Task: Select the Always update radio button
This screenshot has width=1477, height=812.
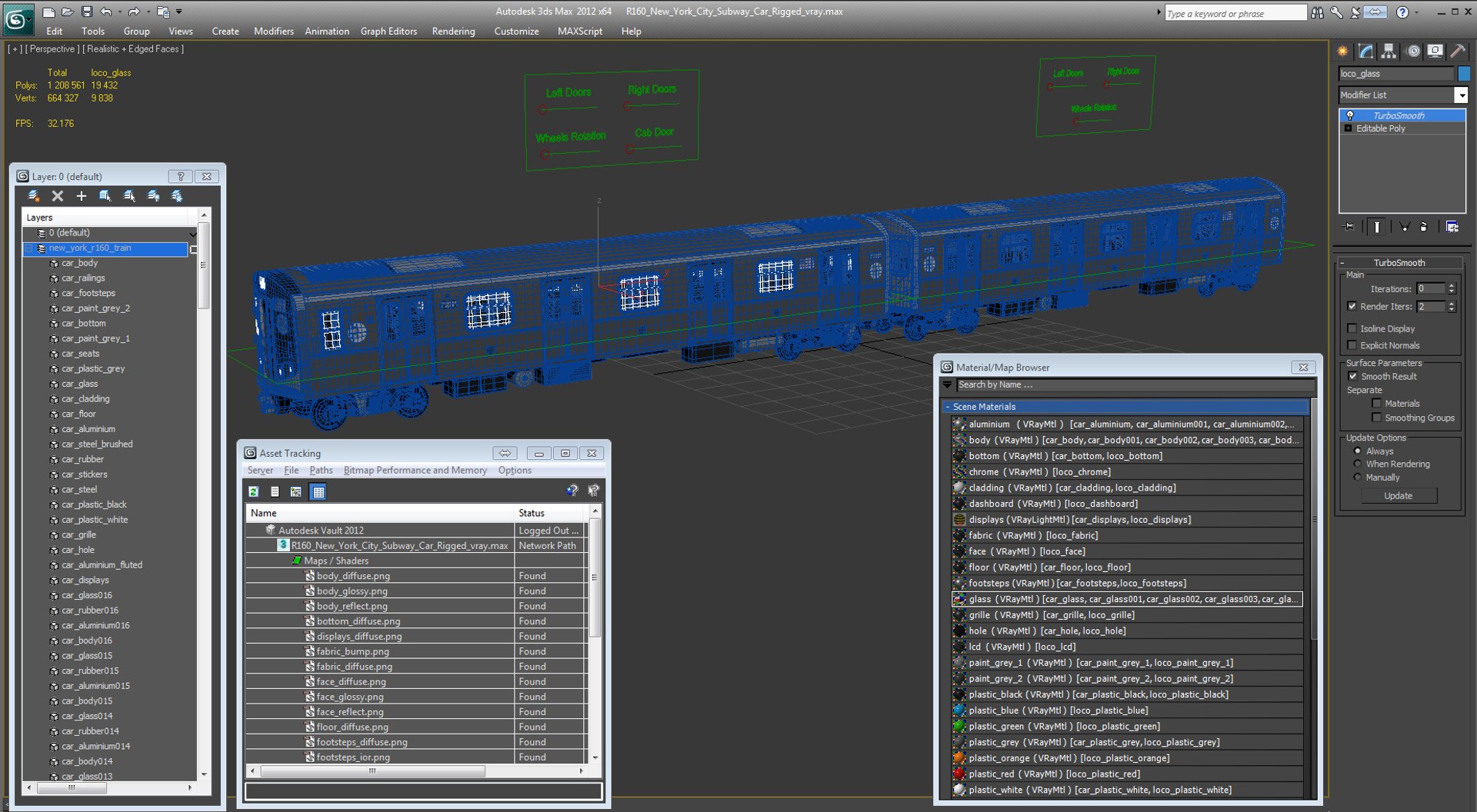Action: click(1358, 451)
